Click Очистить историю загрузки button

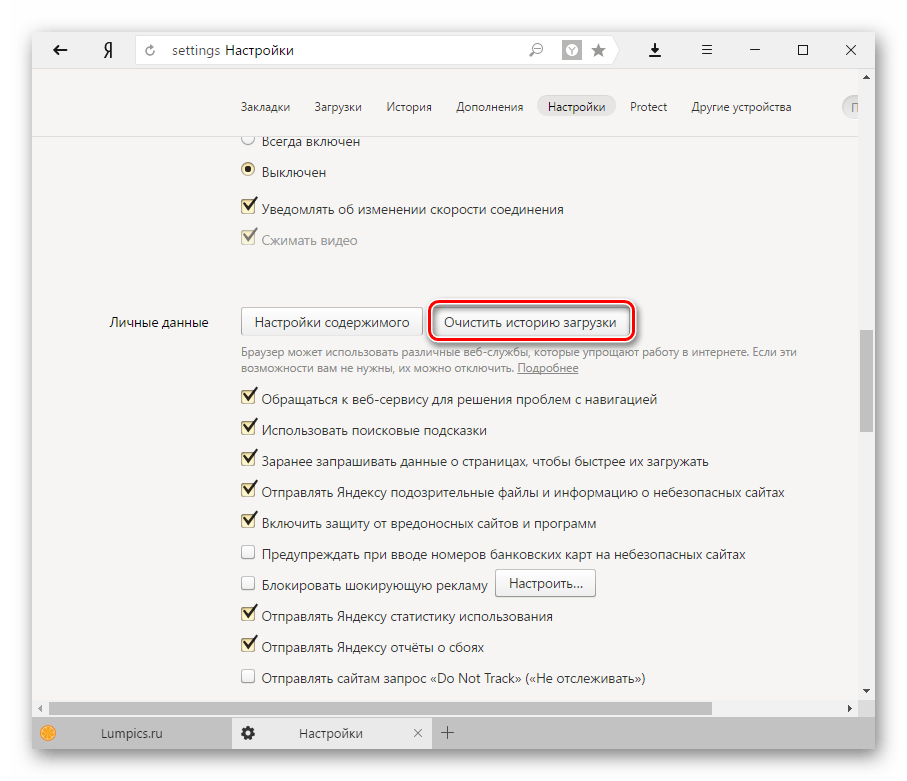click(x=530, y=322)
